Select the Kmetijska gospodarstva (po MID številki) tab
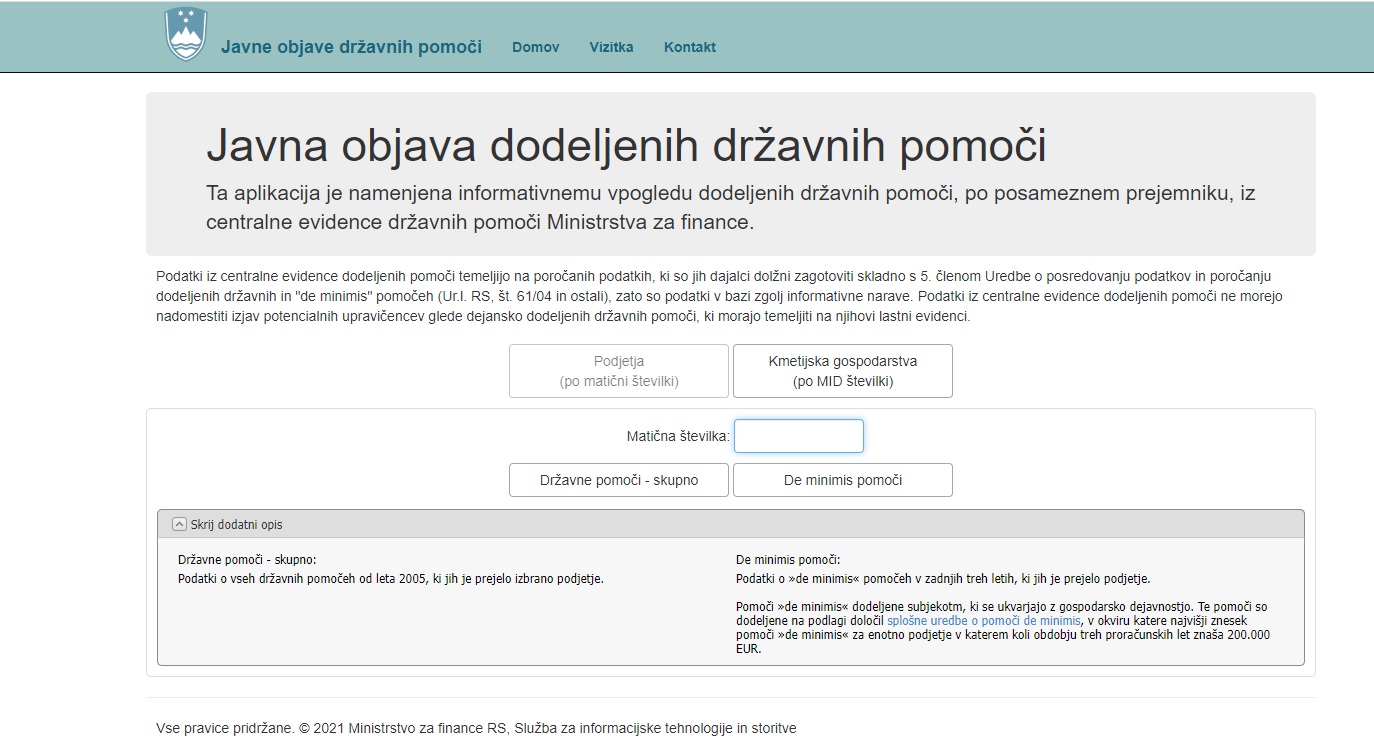Viewport: 1374px width, 739px height. coord(843,371)
